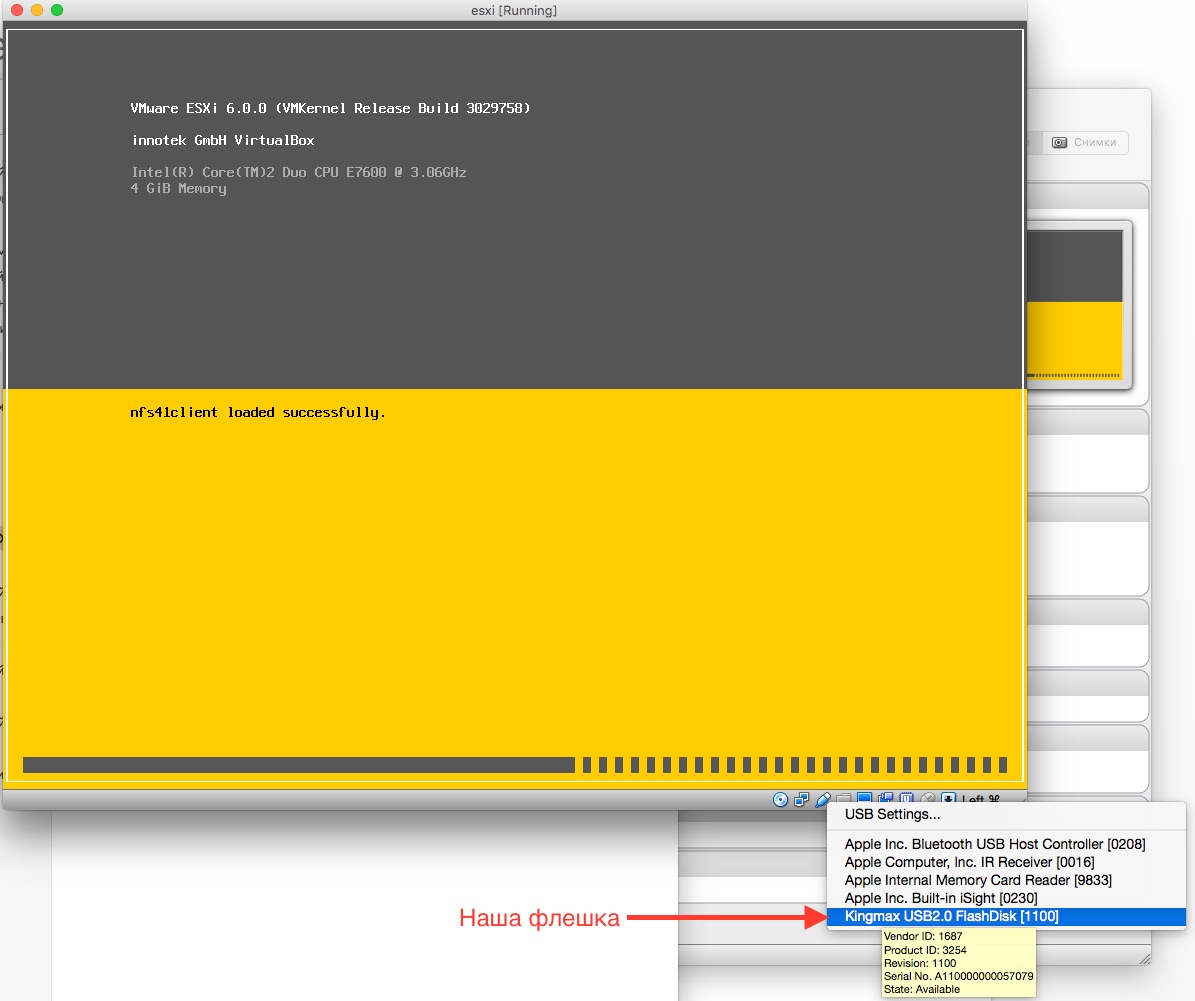Attach Apple Bluetooth USB Host Controller
Screen dimensions: 1195x1001
994,844
